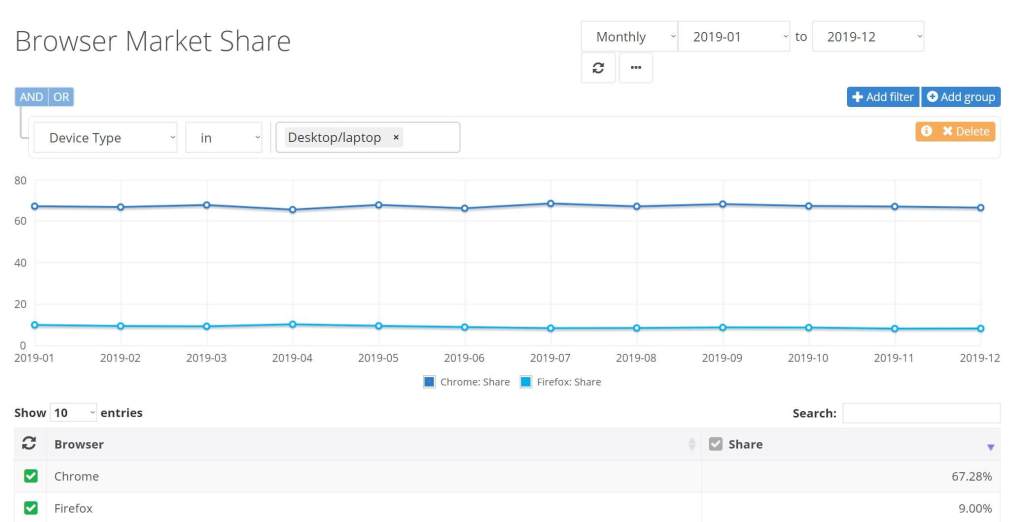
Task: Uncheck the Chrome row checkbox
Action: 31,477
